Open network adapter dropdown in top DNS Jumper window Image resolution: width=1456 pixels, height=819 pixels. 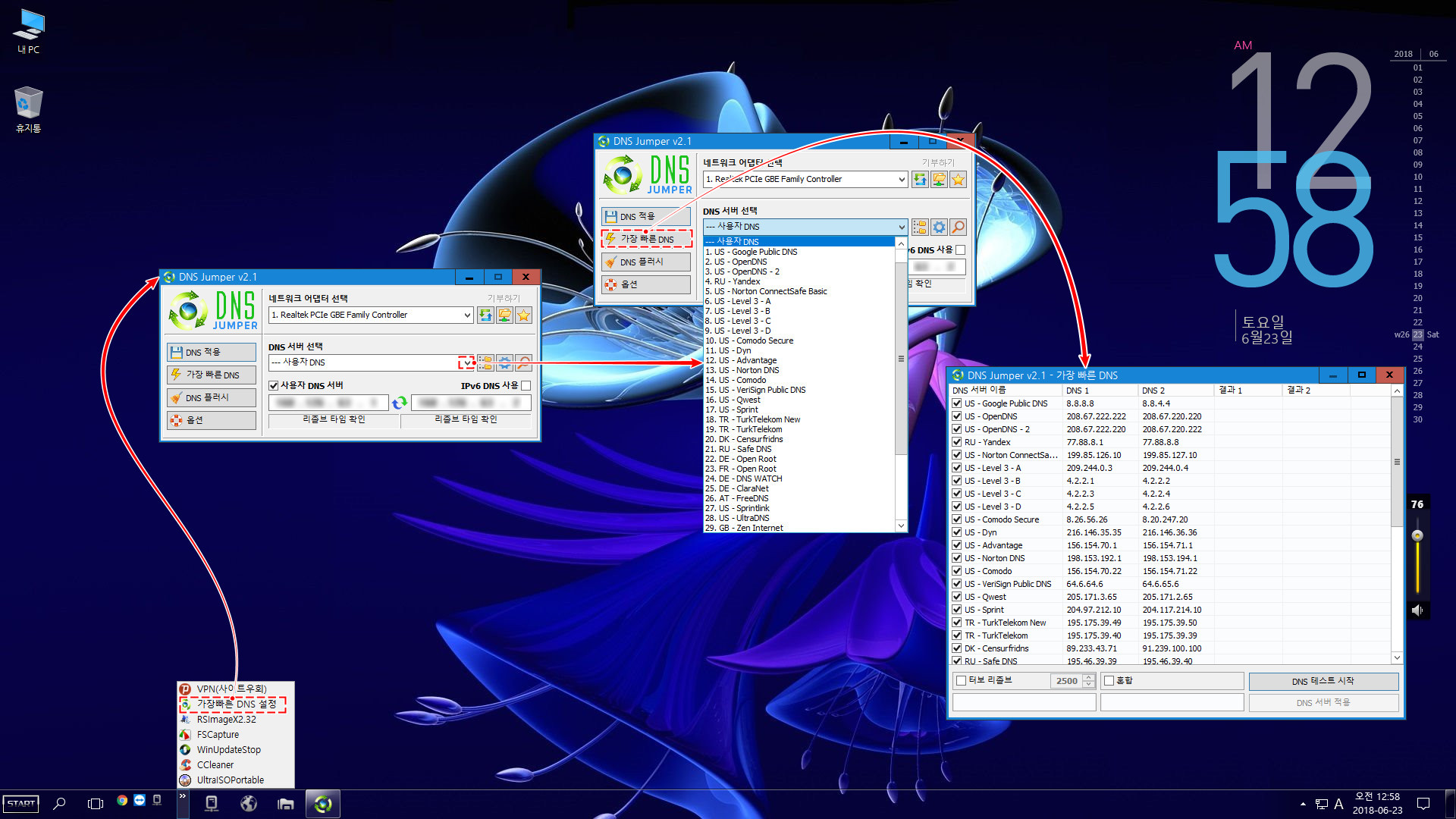tap(902, 180)
